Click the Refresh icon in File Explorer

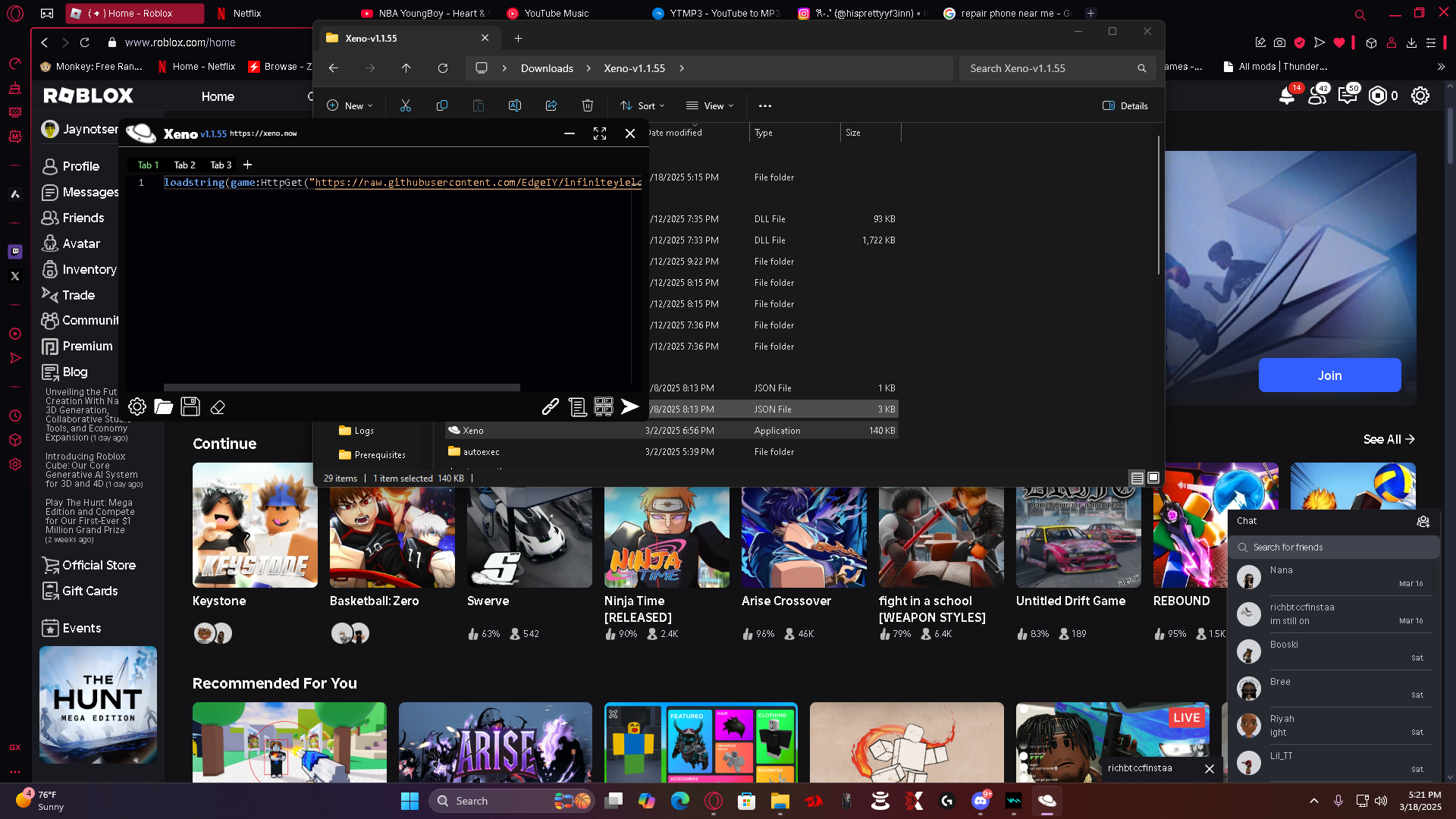pos(443,68)
